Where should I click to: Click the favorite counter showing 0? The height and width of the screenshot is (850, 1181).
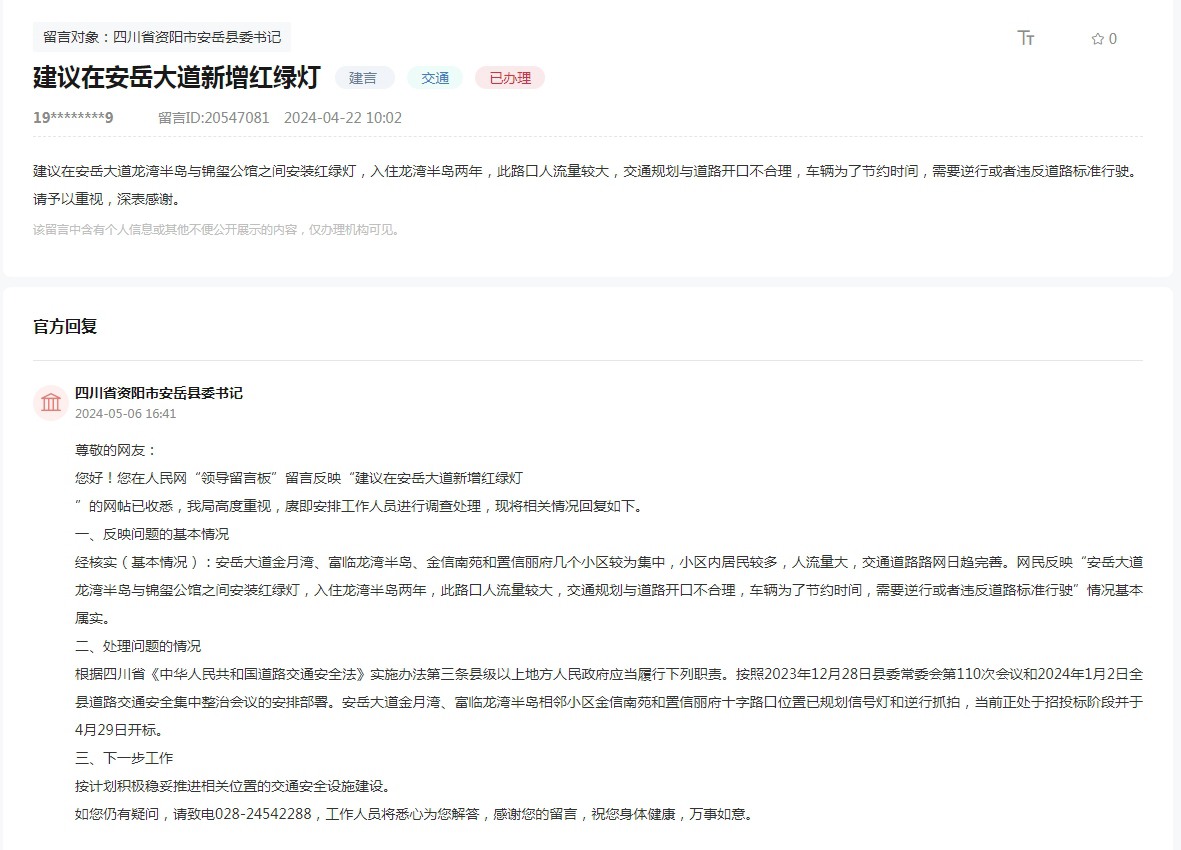1111,39
